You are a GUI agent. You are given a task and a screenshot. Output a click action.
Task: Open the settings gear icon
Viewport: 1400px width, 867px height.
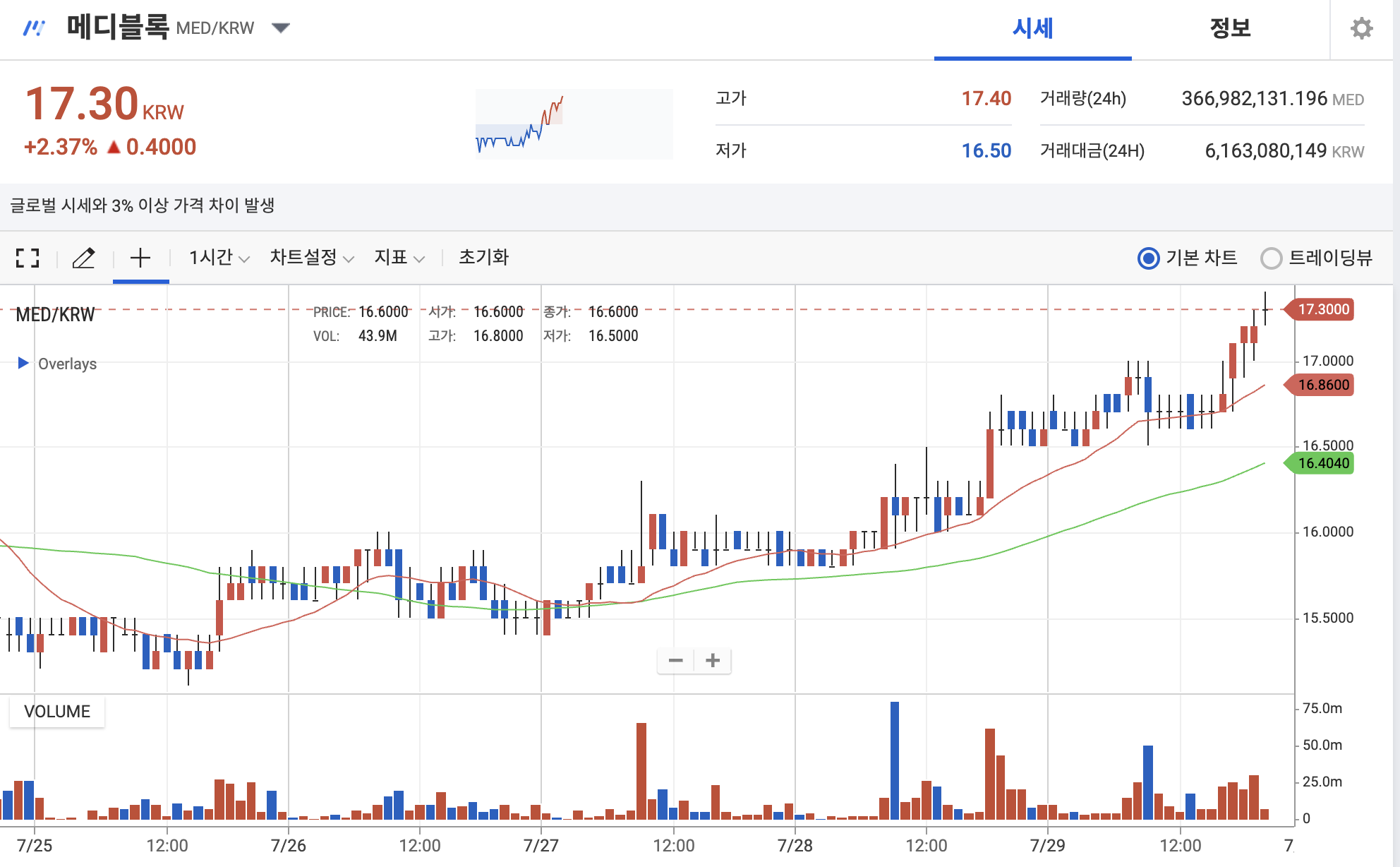point(1361,28)
